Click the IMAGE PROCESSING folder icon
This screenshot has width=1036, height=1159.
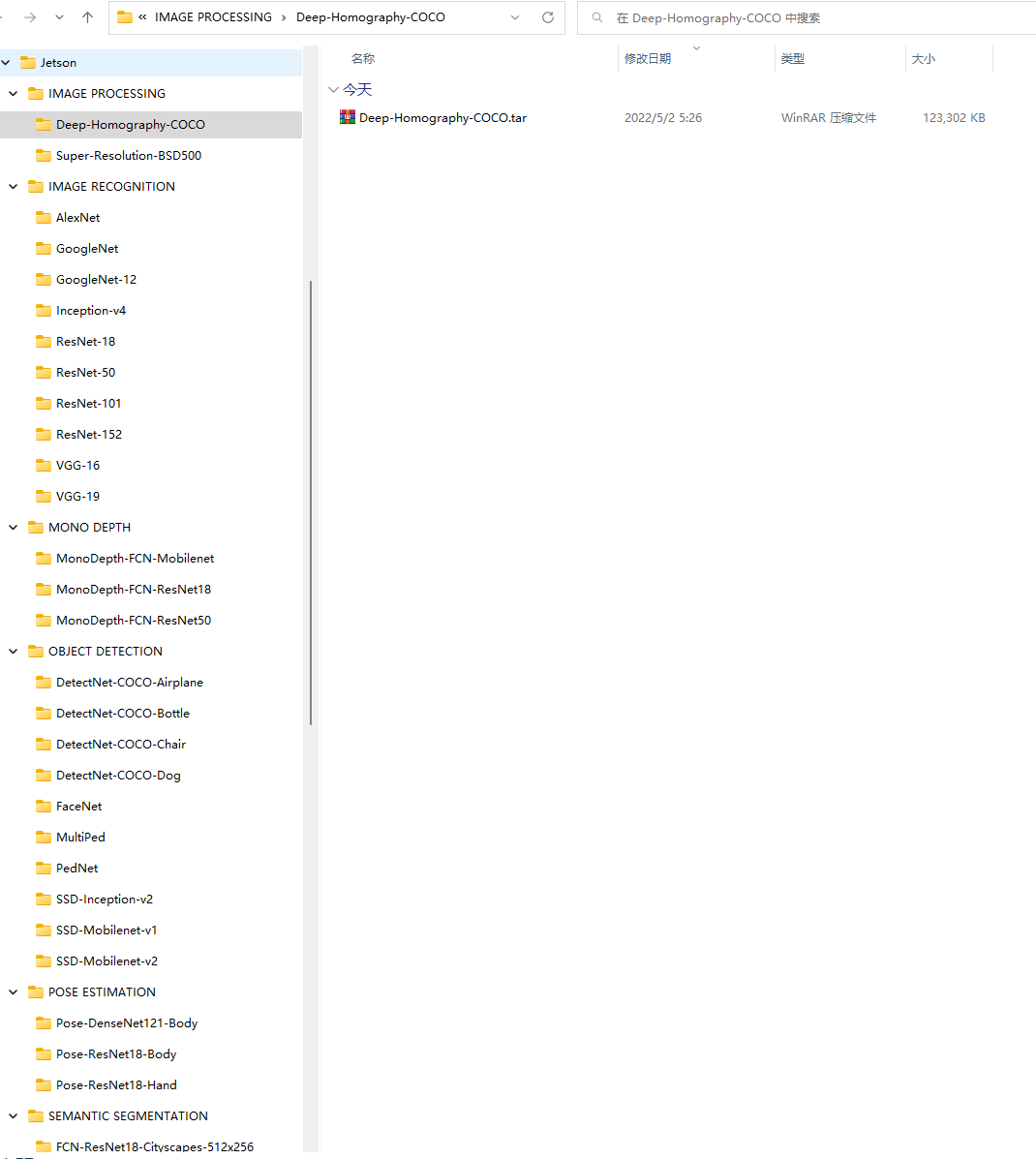tap(36, 93)
